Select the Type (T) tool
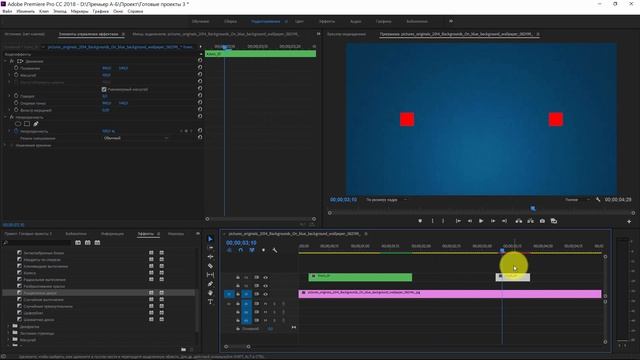This screenshot has height=360, width=640. tap(210, 302)
